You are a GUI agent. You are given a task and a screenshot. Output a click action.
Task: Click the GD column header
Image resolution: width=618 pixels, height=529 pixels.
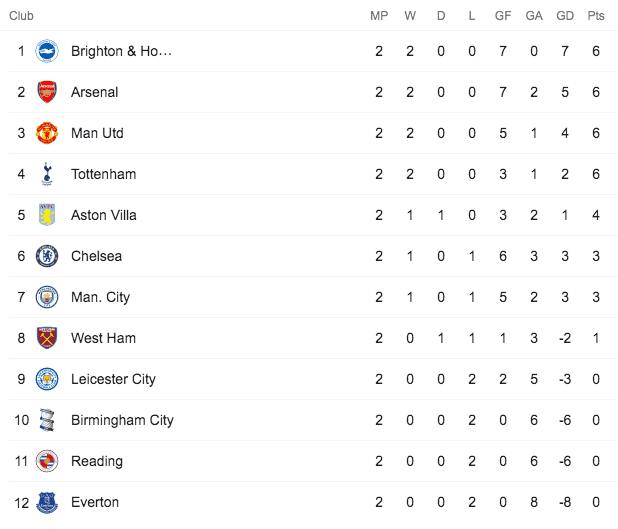pyautogui.click(x=565, y=16)
